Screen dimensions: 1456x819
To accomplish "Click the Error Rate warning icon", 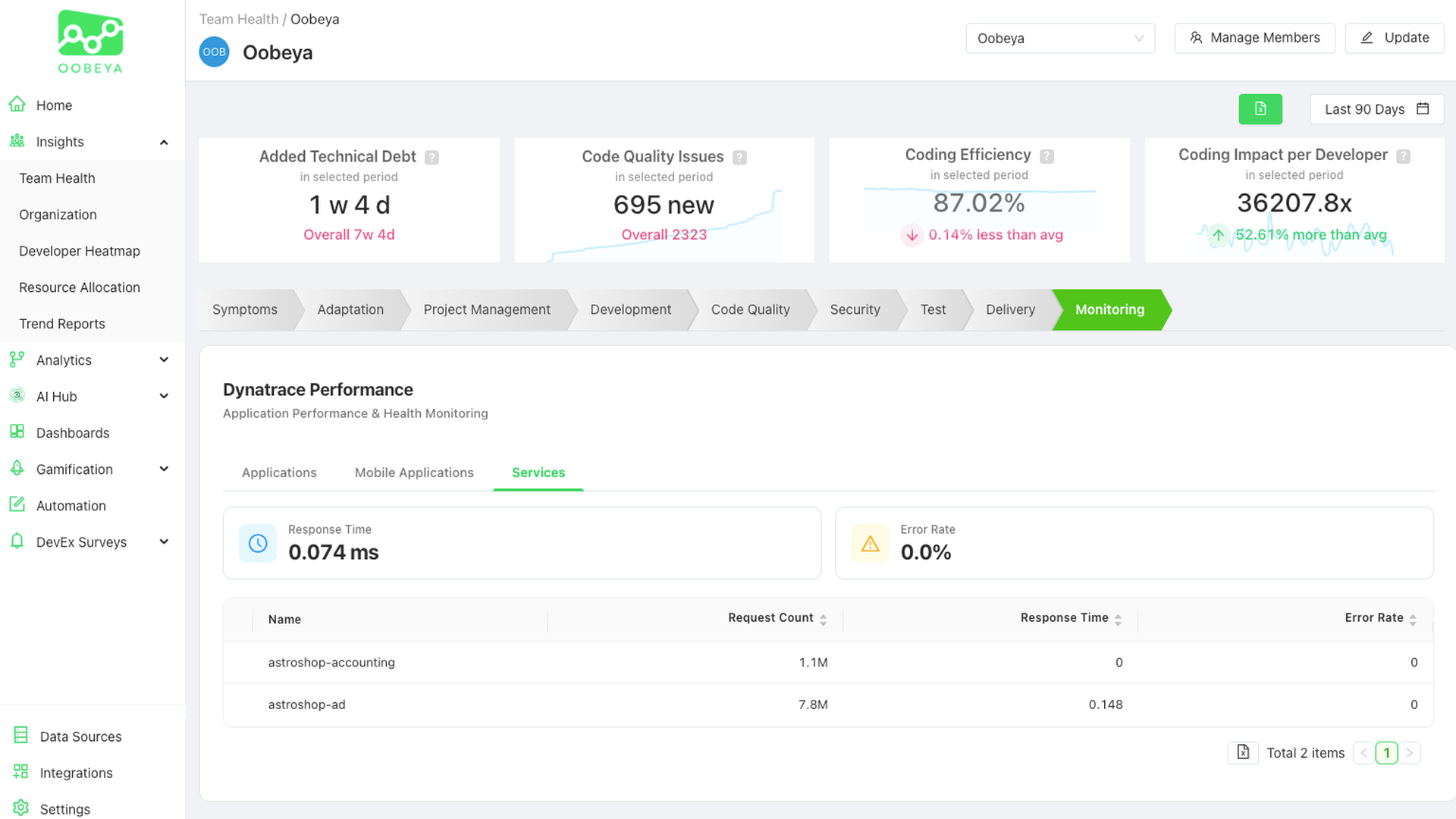I will click(x=871, y=543).
